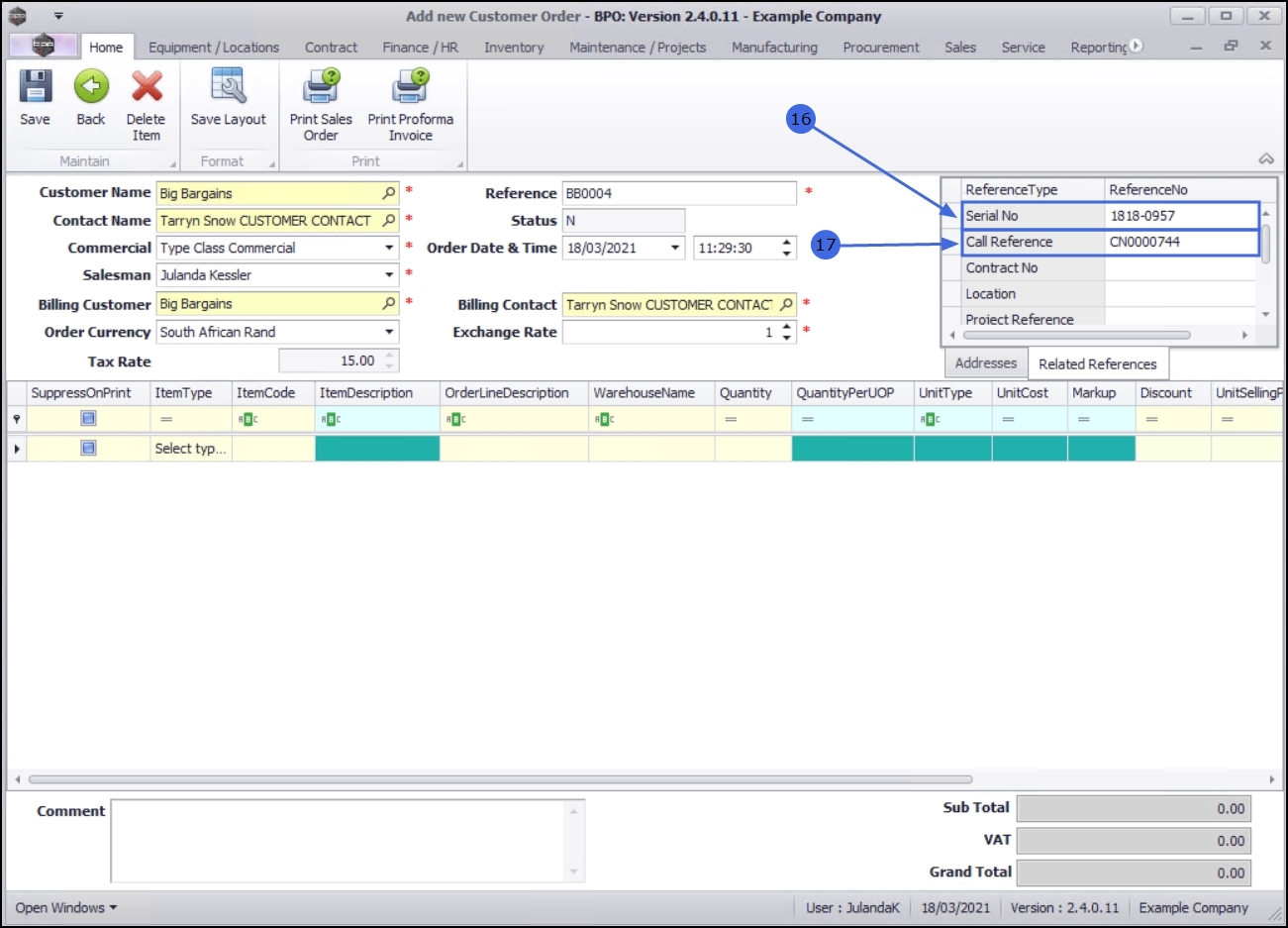Click the ItemType filter condition icon
This screenshot has width=1288, height=928.
tap(166, 420)
